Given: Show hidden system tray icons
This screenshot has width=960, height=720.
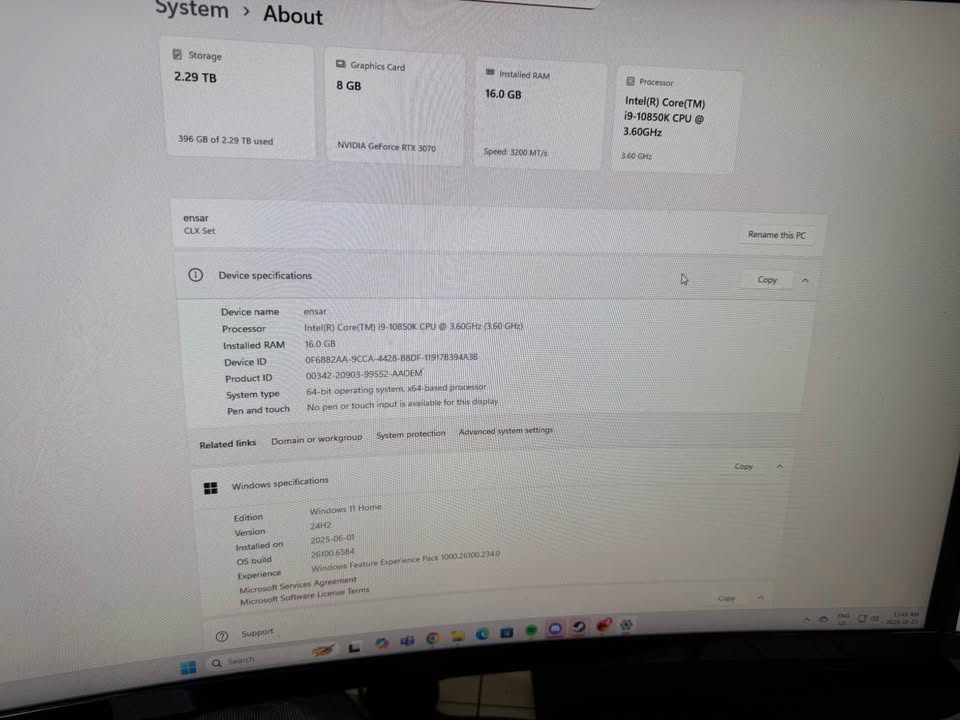Looking at the screenshot, I should point(807,620).
